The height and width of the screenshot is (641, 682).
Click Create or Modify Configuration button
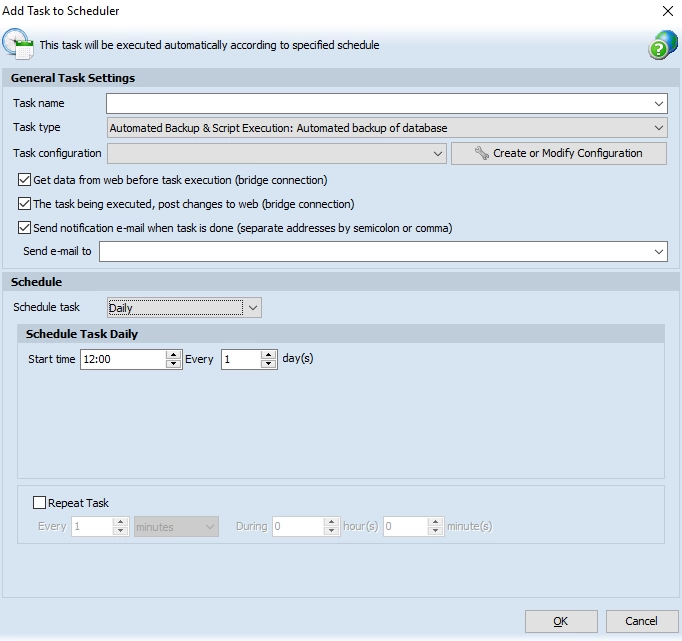click(558, 154)
